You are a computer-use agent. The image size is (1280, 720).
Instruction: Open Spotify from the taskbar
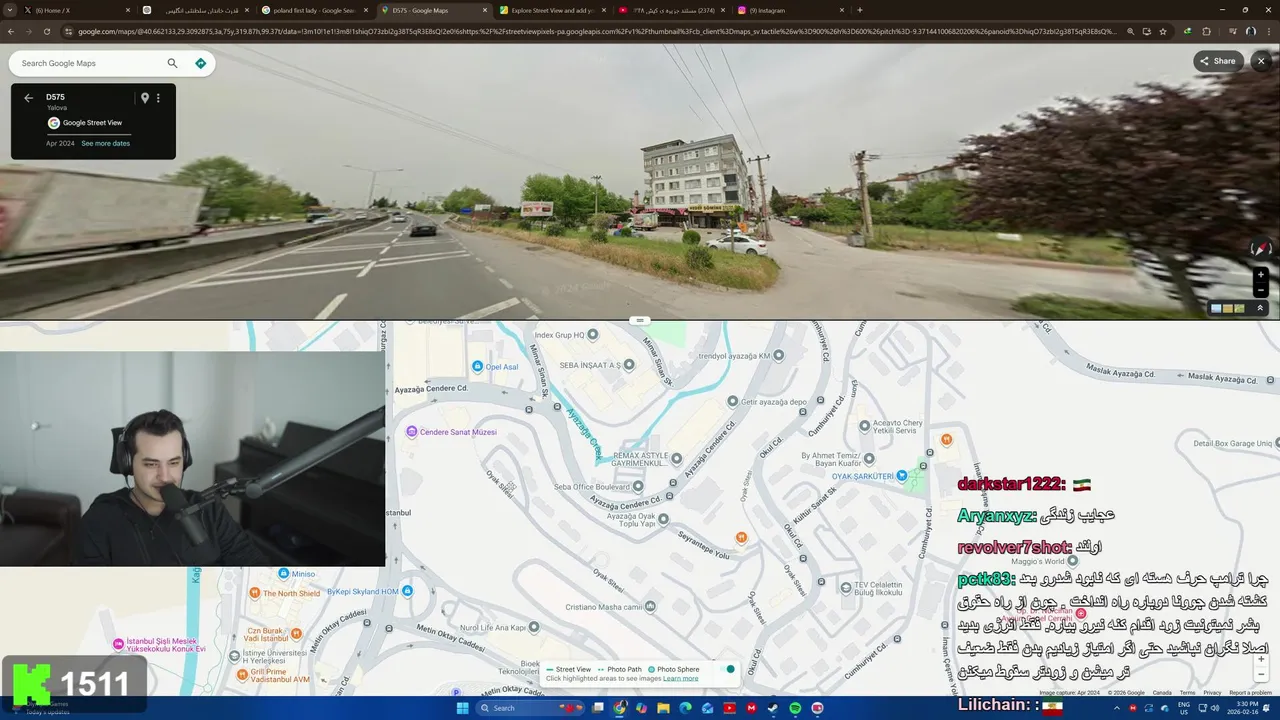795,708
